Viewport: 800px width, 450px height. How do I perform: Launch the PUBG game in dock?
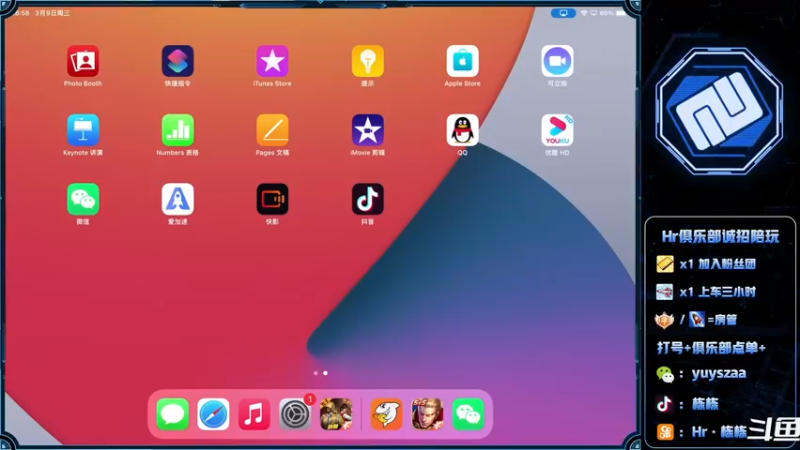336,414
